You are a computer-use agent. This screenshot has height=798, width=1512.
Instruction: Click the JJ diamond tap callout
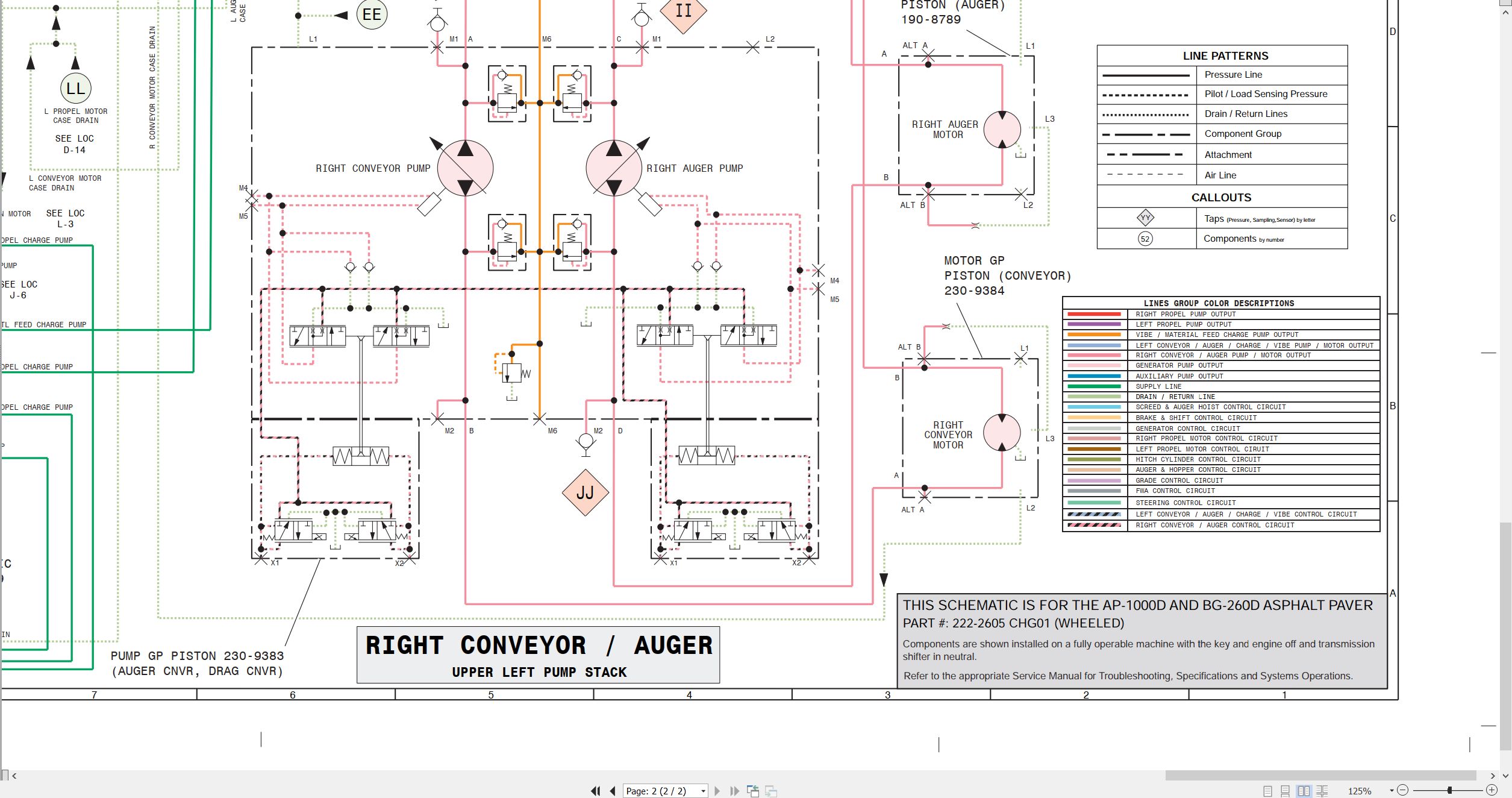(585, 492)
